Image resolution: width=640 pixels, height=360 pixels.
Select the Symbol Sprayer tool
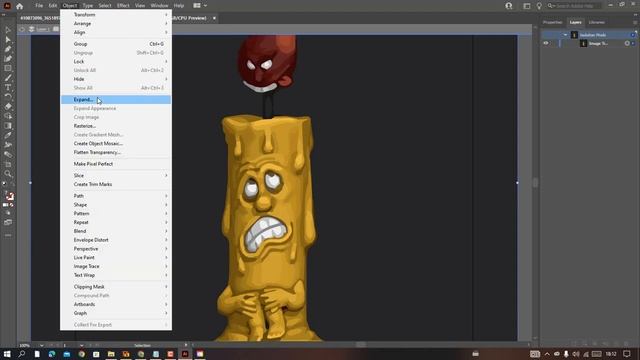click(8, 155)
